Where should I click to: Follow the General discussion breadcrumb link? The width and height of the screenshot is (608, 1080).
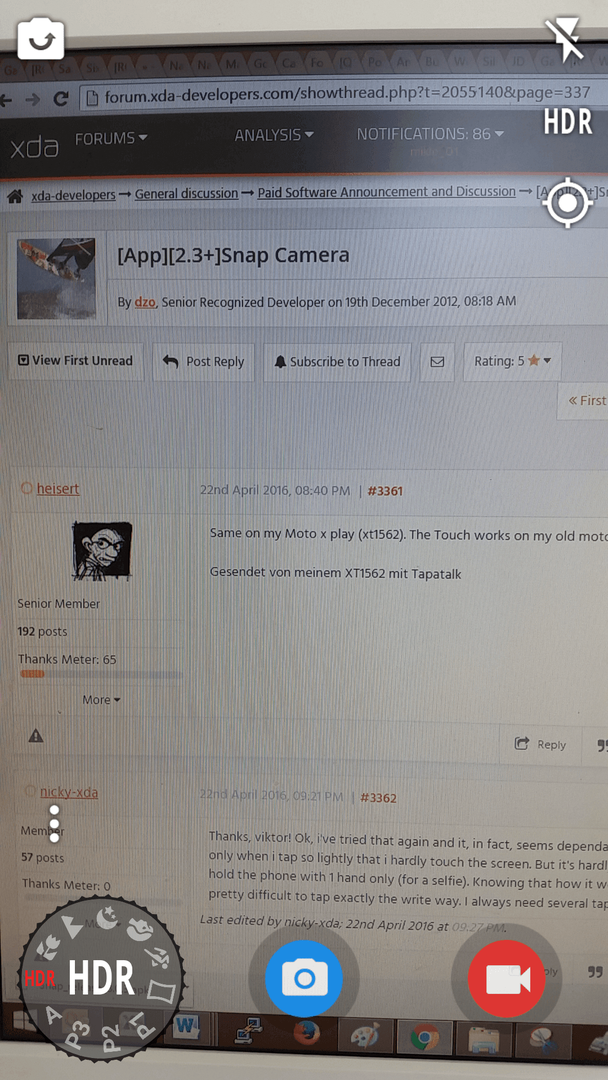click(x=186, y=194)
